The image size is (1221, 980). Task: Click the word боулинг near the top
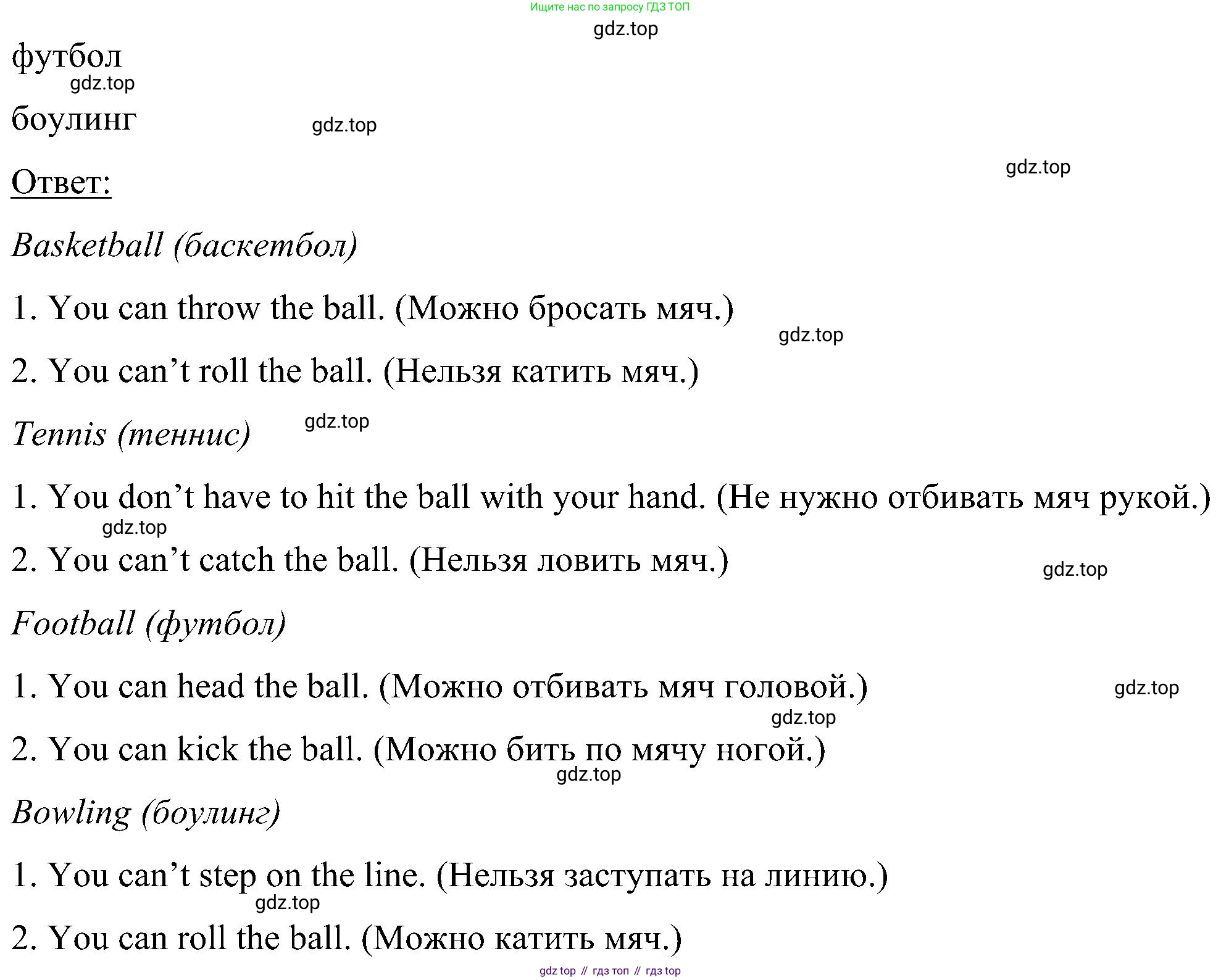coord(73,118)
